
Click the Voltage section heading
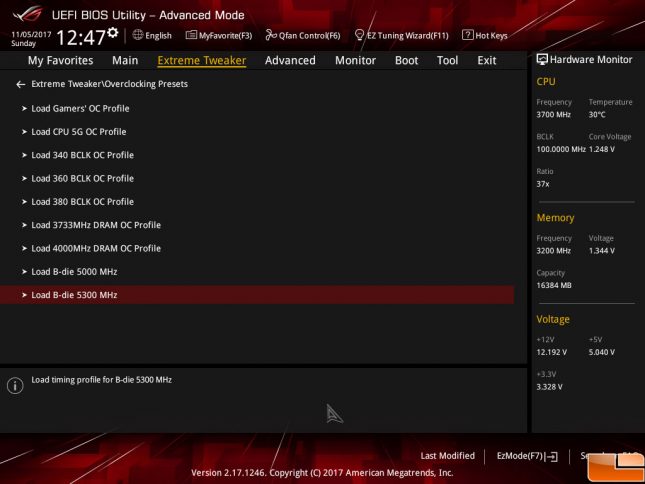(553, 319)
